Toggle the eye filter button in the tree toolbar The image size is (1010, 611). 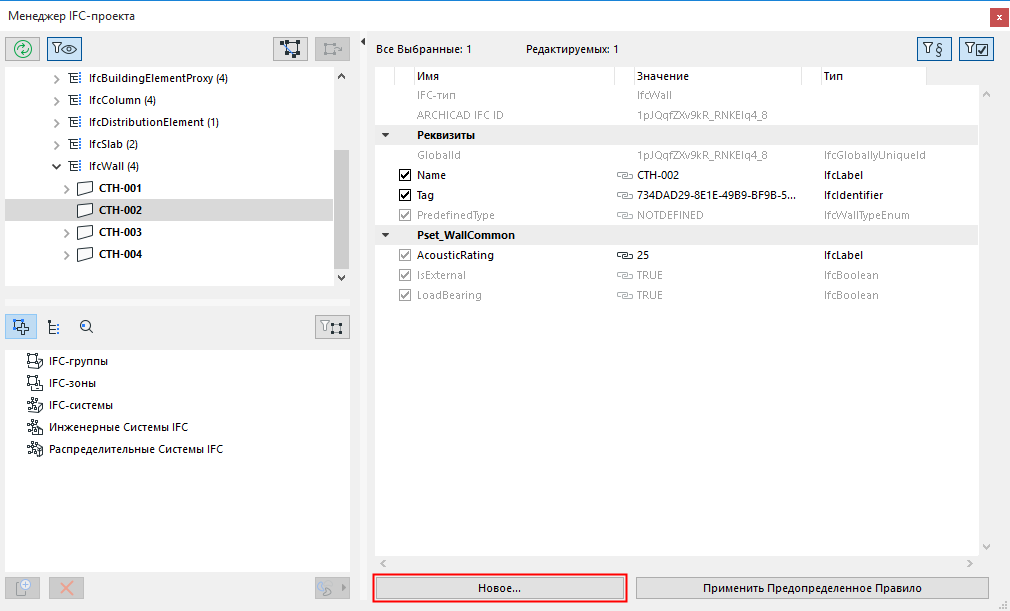(64, 48)
